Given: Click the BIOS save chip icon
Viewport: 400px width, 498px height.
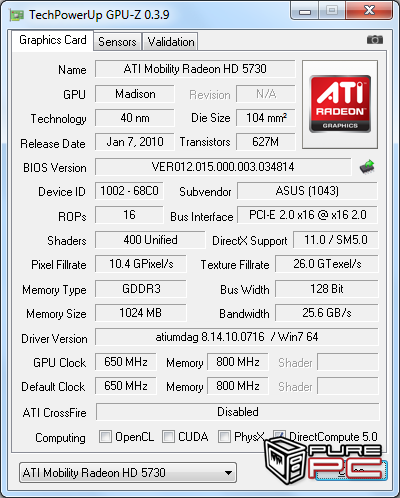Looking at the screenshot, I should pos(367,167).
